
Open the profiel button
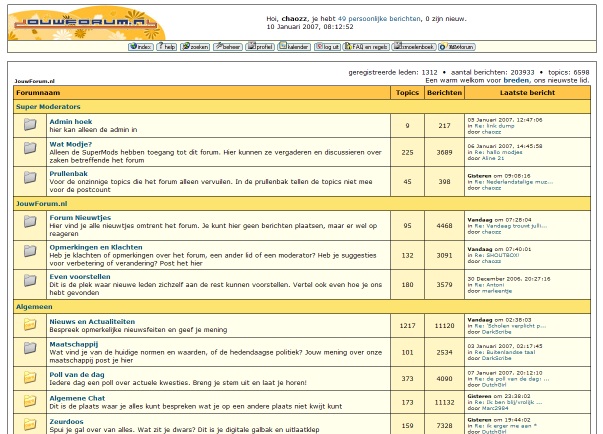(x=260, y=47)
